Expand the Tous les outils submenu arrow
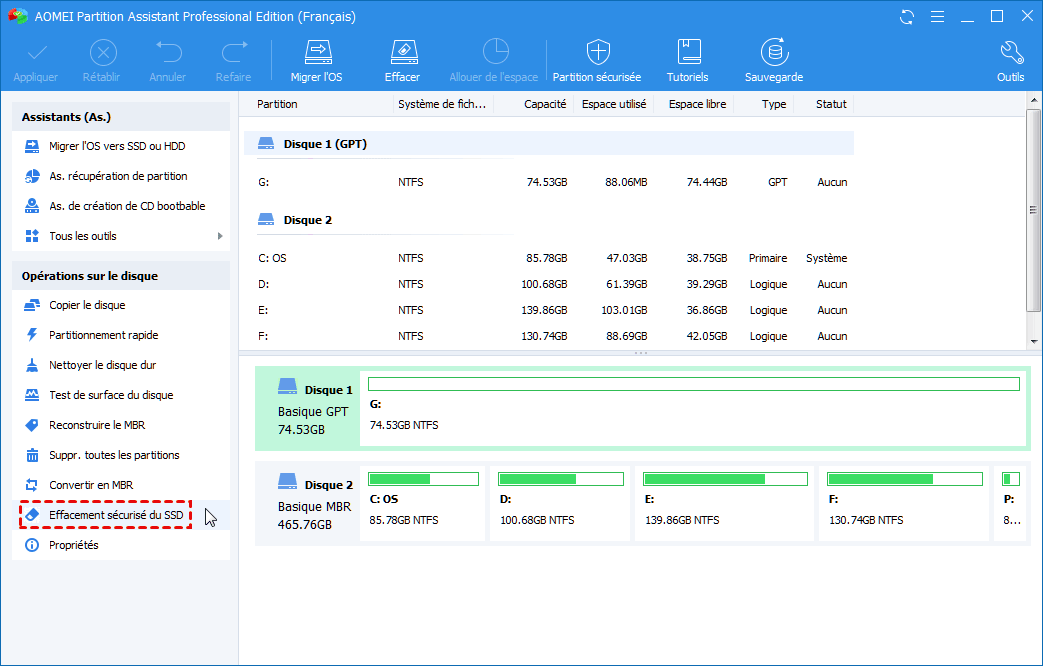This screenshot has height=666, width=1043. point(220,236)
